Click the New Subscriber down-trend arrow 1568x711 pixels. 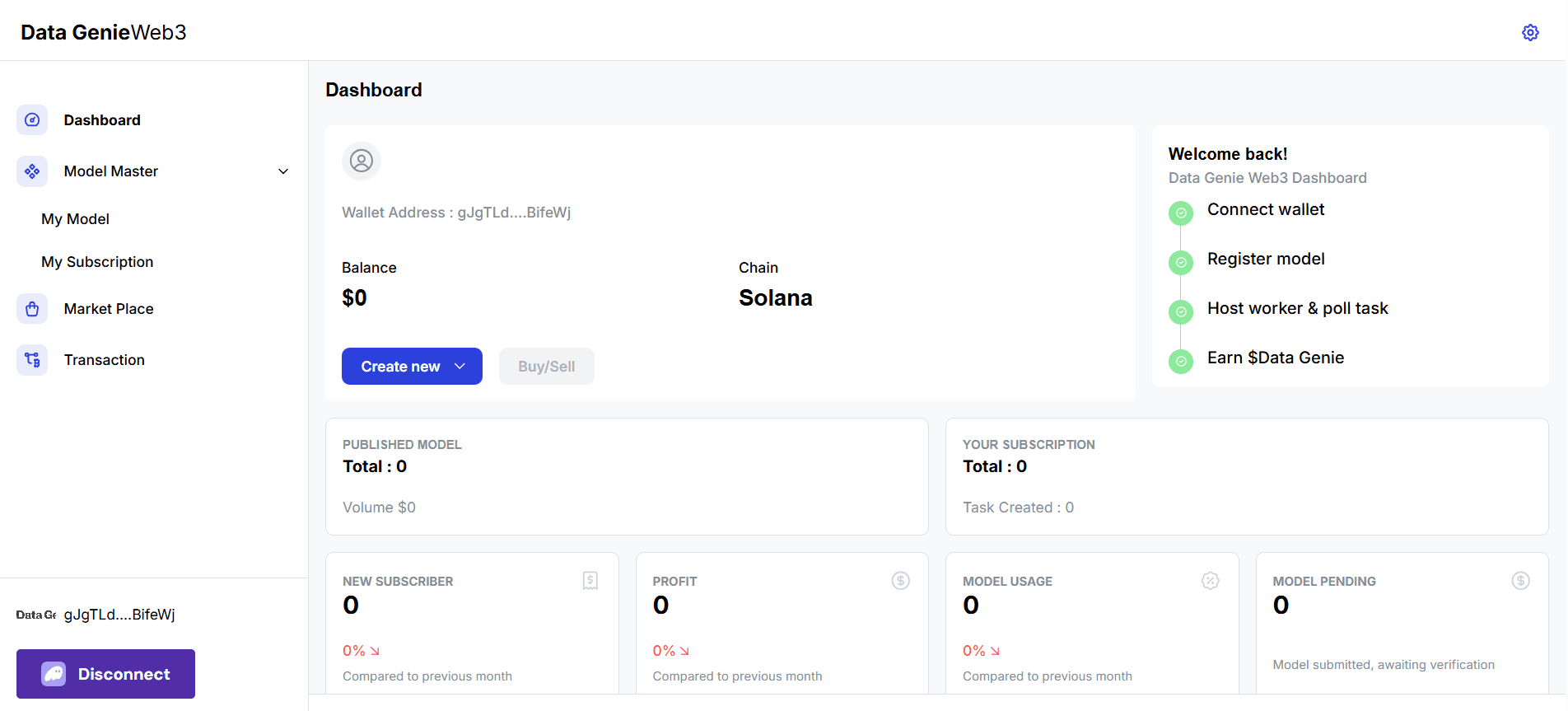[375, 651]
